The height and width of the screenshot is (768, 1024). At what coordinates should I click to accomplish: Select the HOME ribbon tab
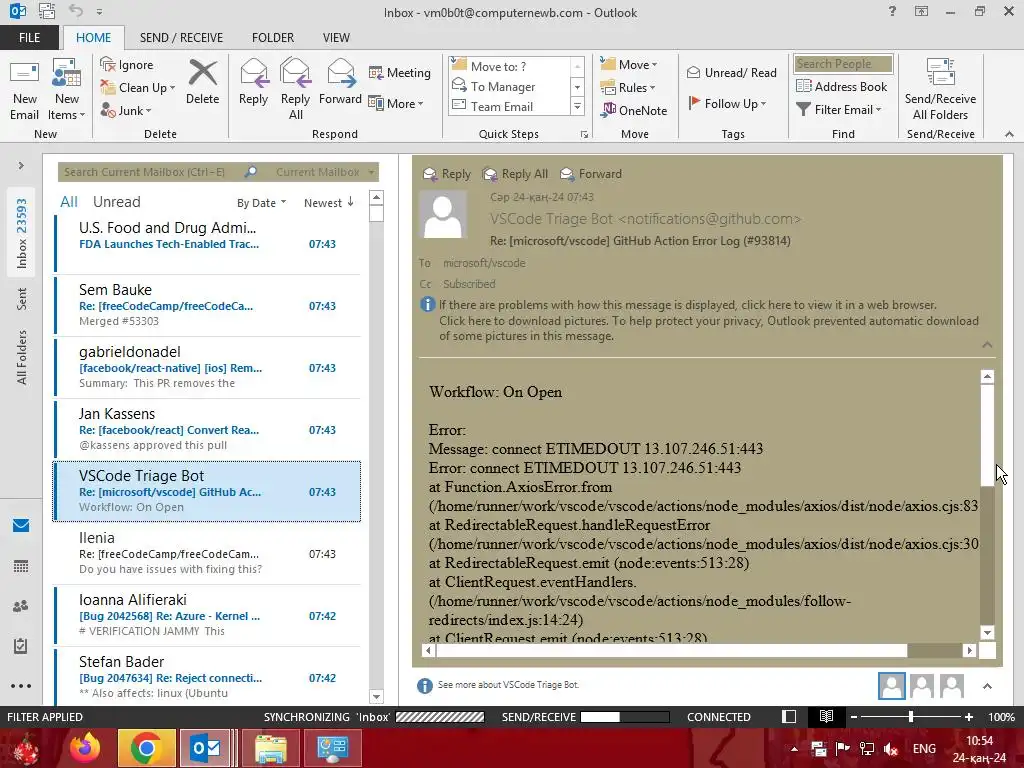coord(93,37)
